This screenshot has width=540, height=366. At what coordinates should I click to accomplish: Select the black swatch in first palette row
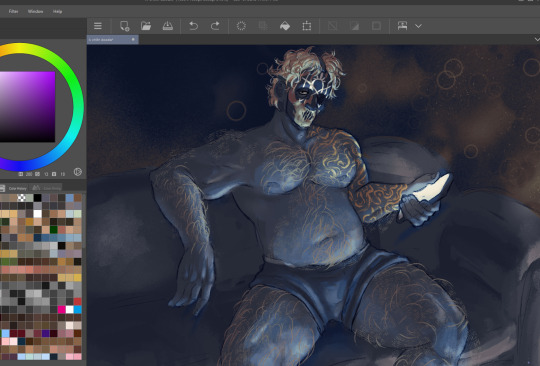(38, 198)
